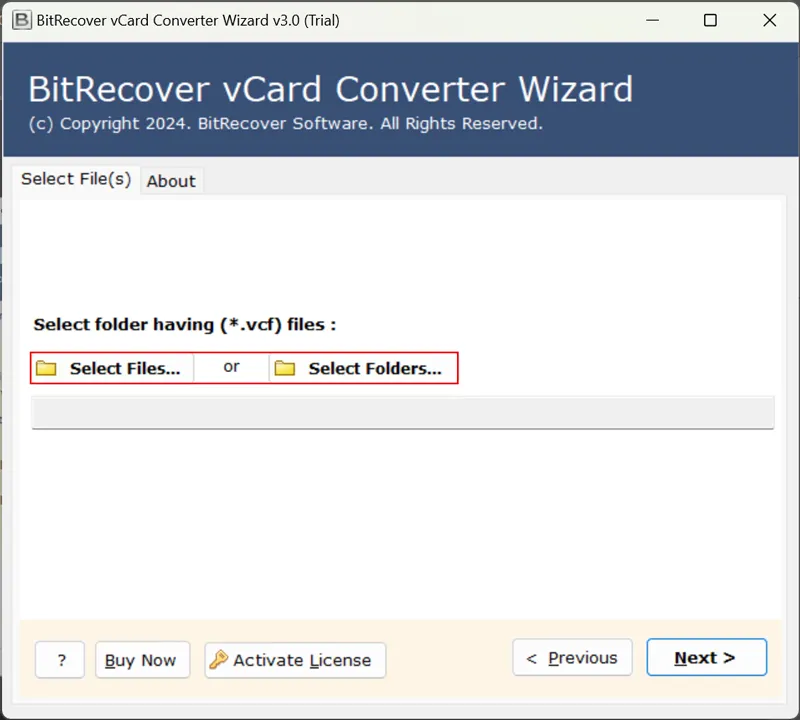Go back using the Previous button
This screenshot has height=720, width=800.
(572, 658)
